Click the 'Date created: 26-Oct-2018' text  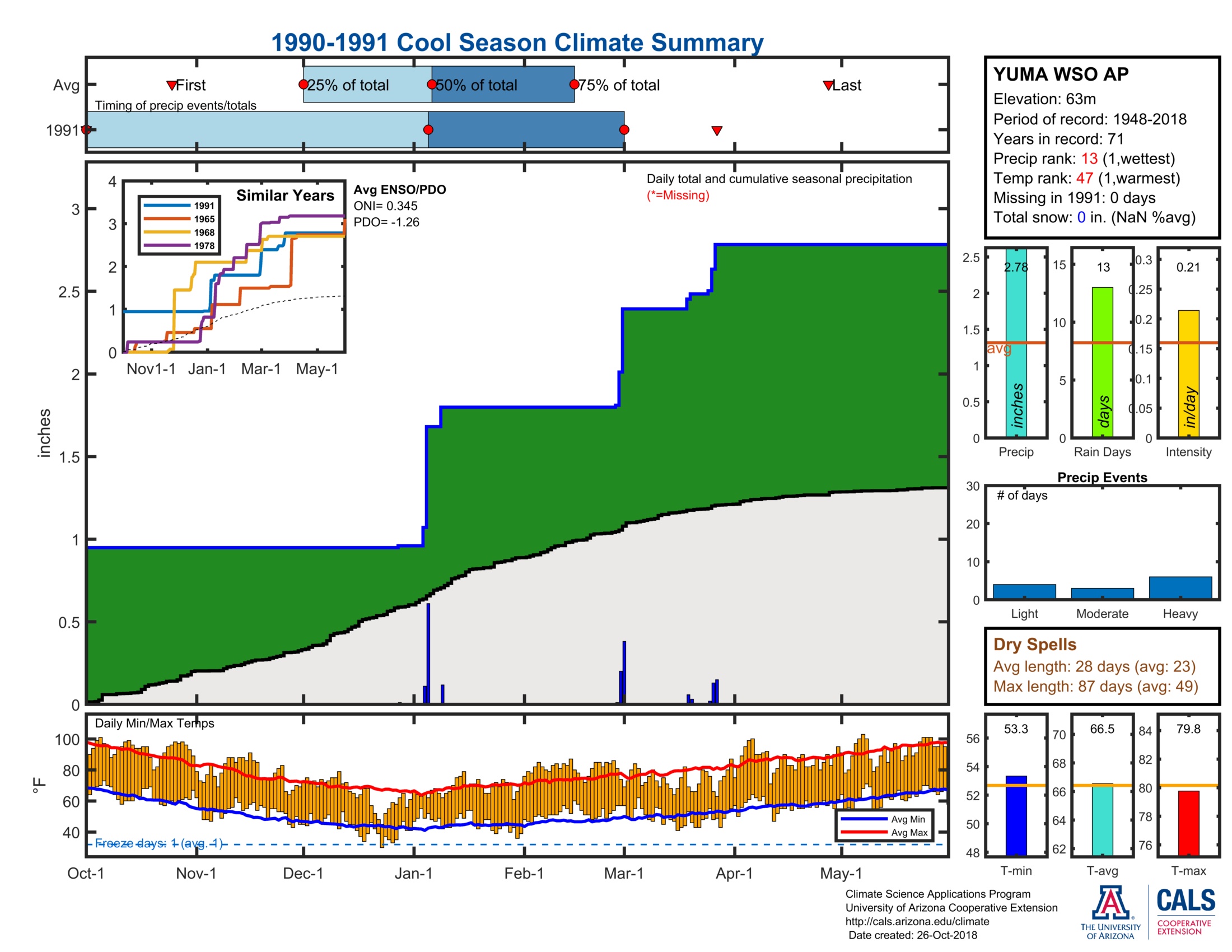(x=913, y=935)
